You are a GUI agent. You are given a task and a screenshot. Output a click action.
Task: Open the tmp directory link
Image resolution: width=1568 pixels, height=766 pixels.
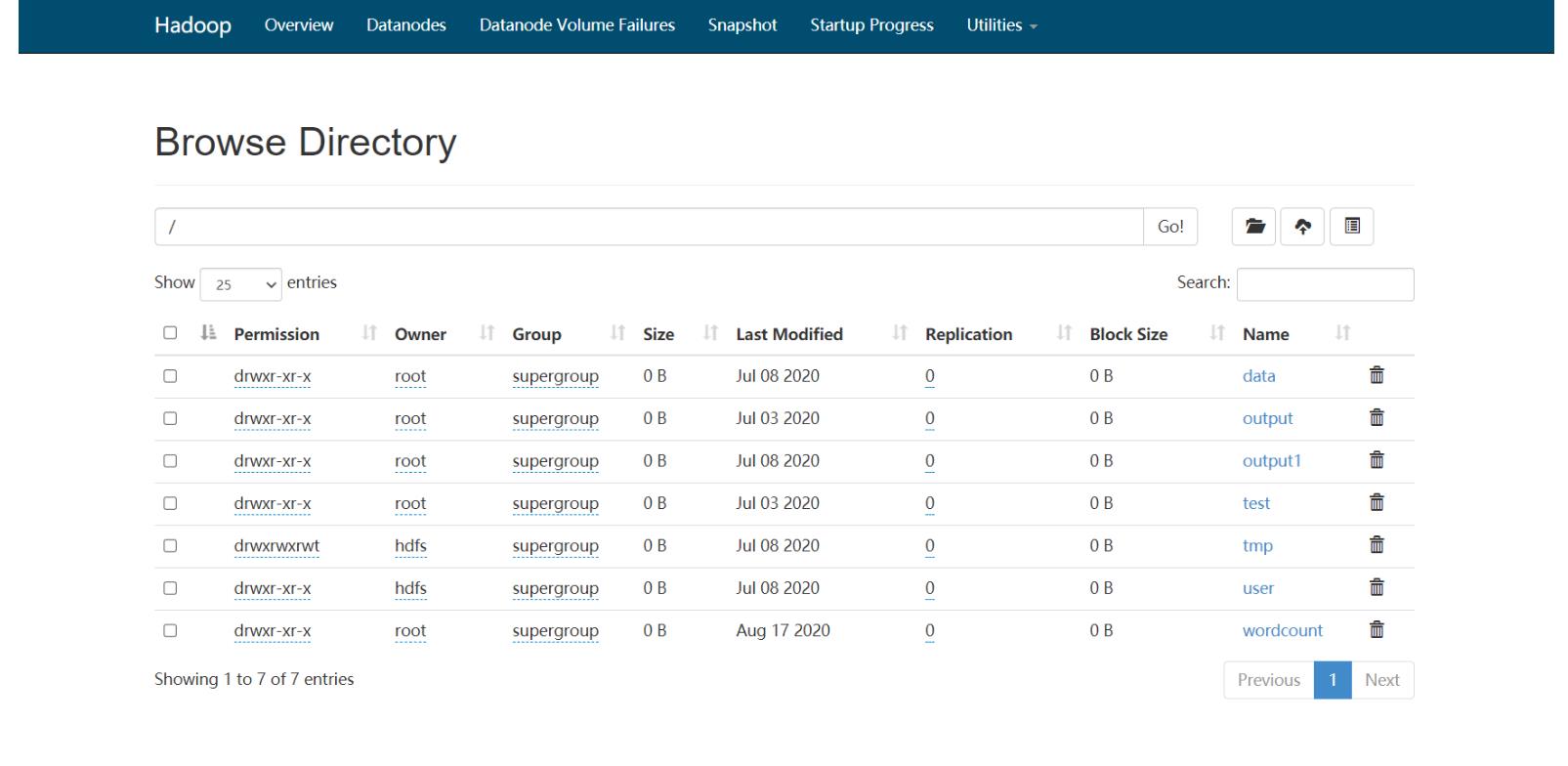click(x=1257, y=546)
